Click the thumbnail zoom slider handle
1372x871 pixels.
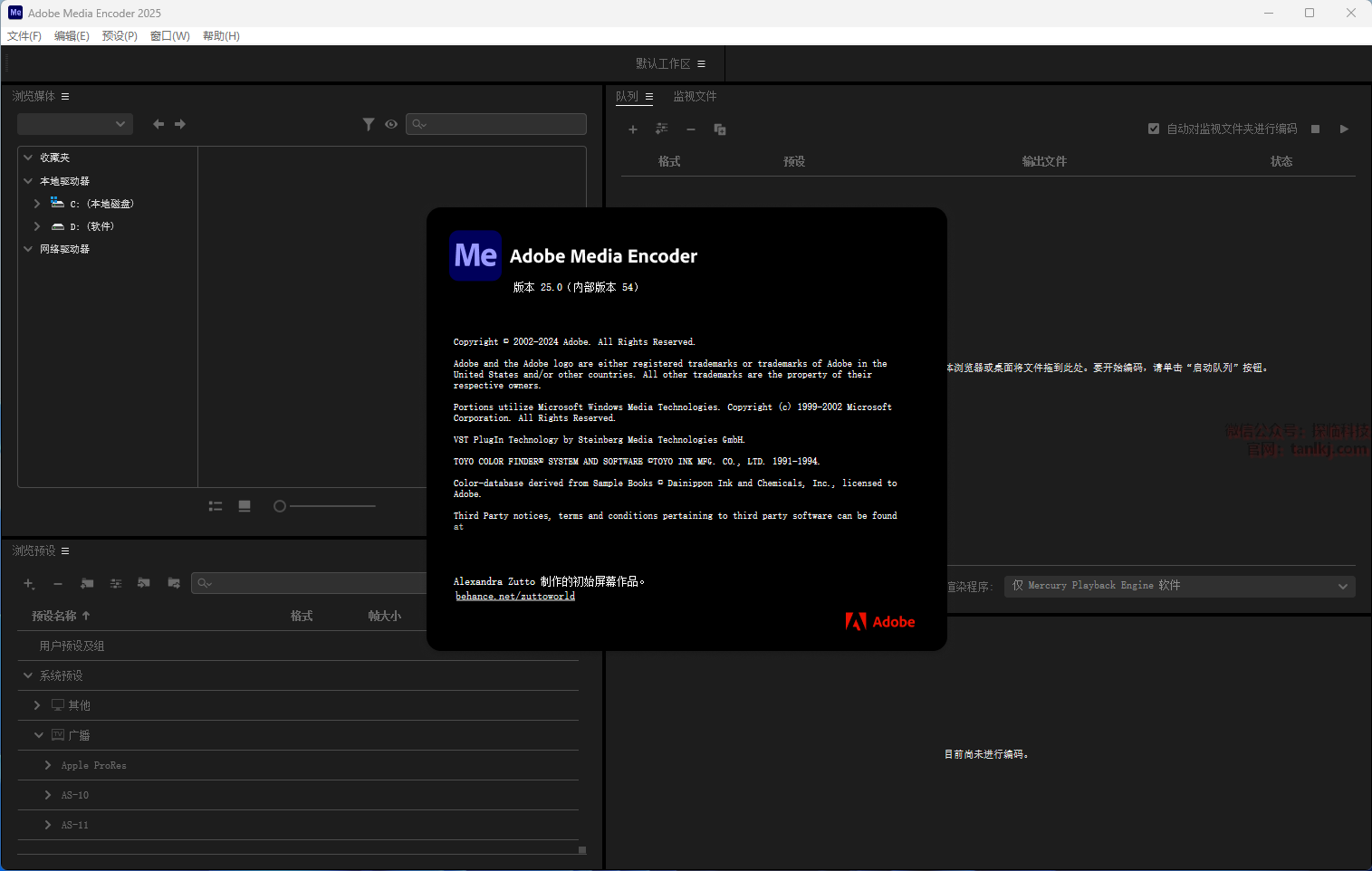coord(280,506)
